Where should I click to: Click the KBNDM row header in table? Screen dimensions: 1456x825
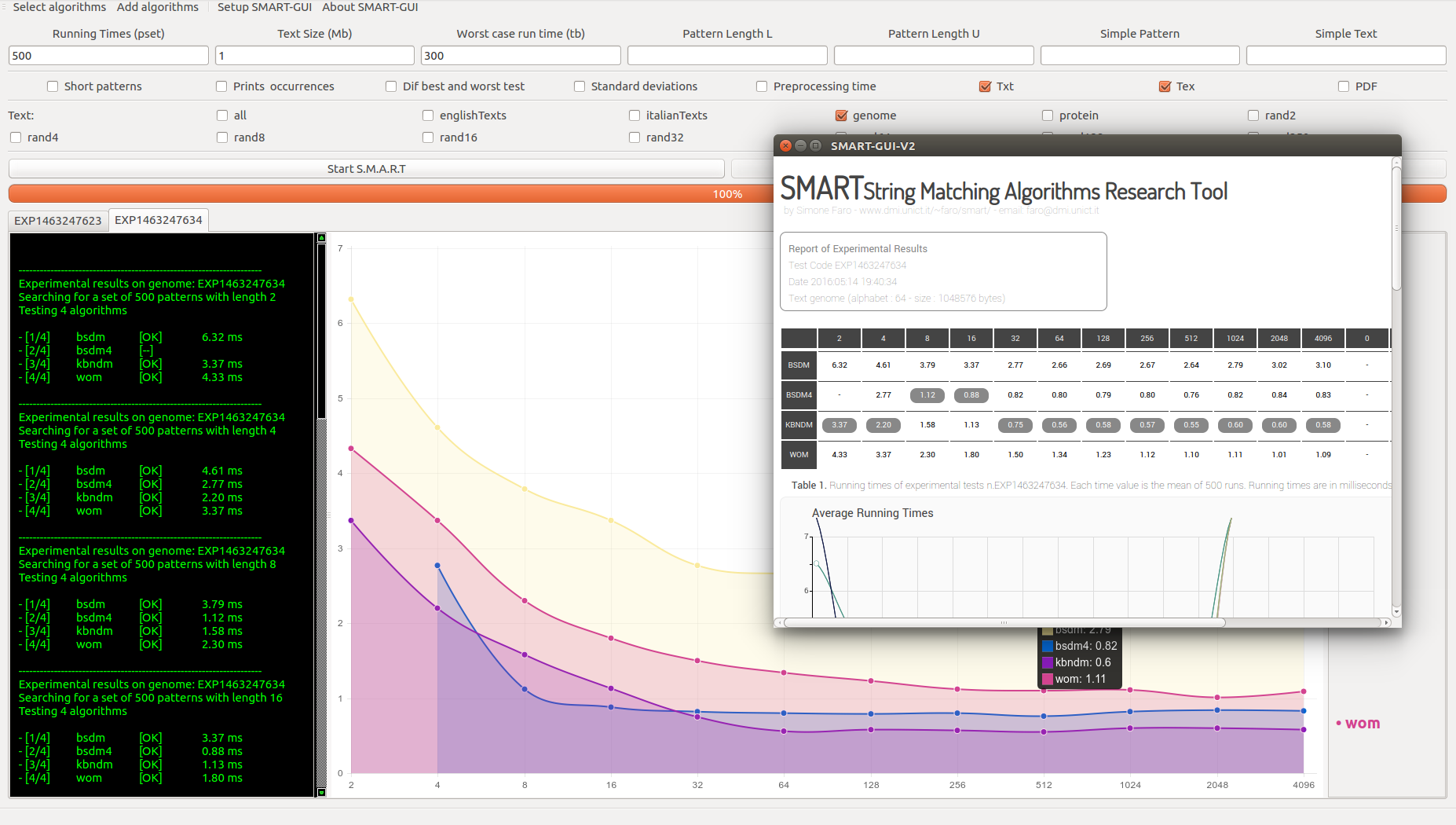(x=799, y=425)
